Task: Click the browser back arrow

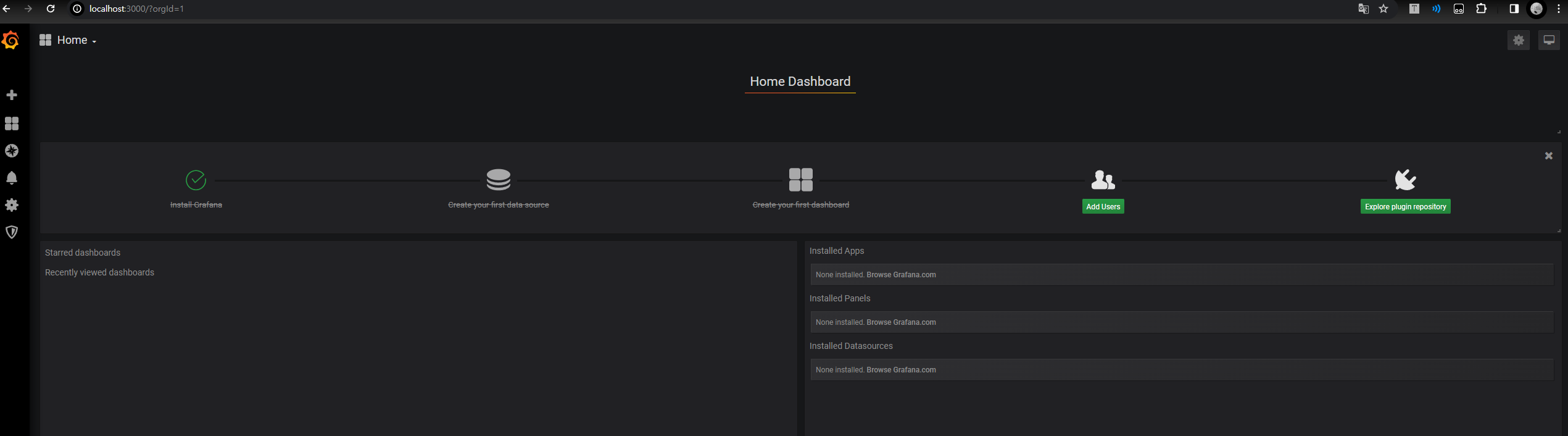Action: tap(7, 9)
